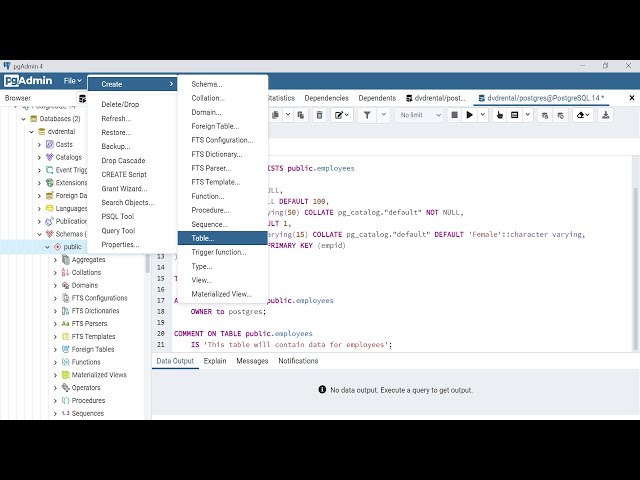Click the Materialized Views node icon

tap(66, 375)
